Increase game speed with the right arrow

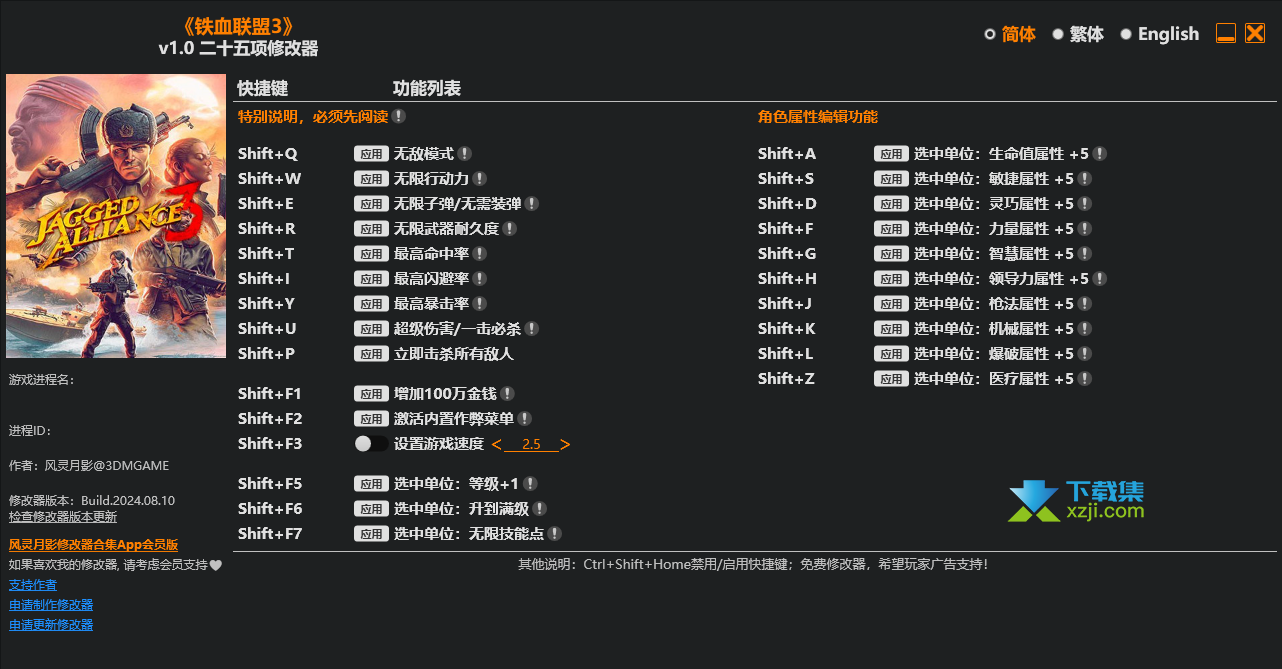click(x=565, y=444)
